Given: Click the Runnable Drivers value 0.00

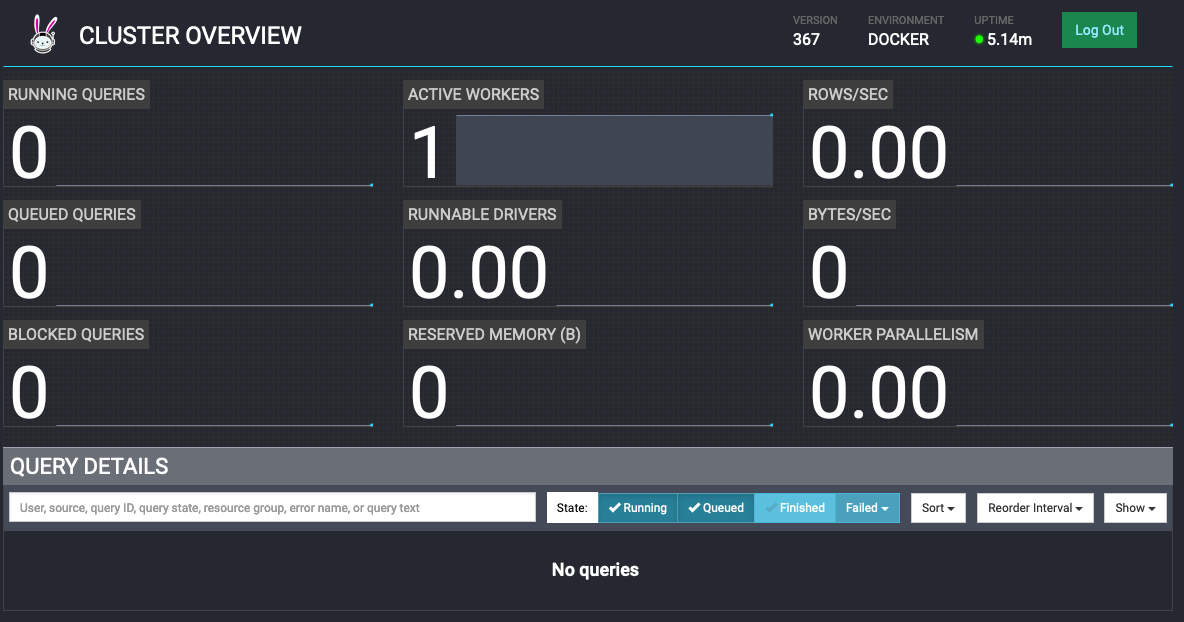Looking at the screenshot, I should click(x=479, y=273).
